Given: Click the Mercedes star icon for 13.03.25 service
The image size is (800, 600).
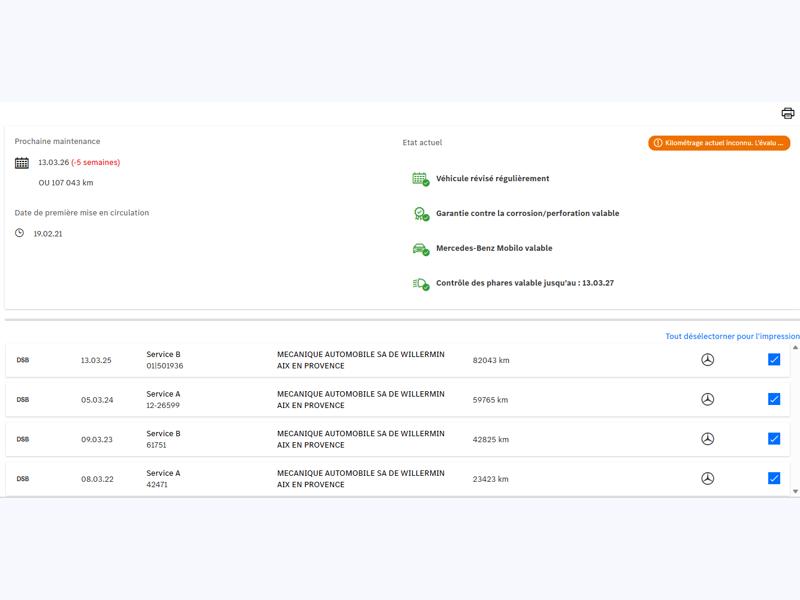Looking at the screenshot, I should pyautogui.click(x=707, y=360).
